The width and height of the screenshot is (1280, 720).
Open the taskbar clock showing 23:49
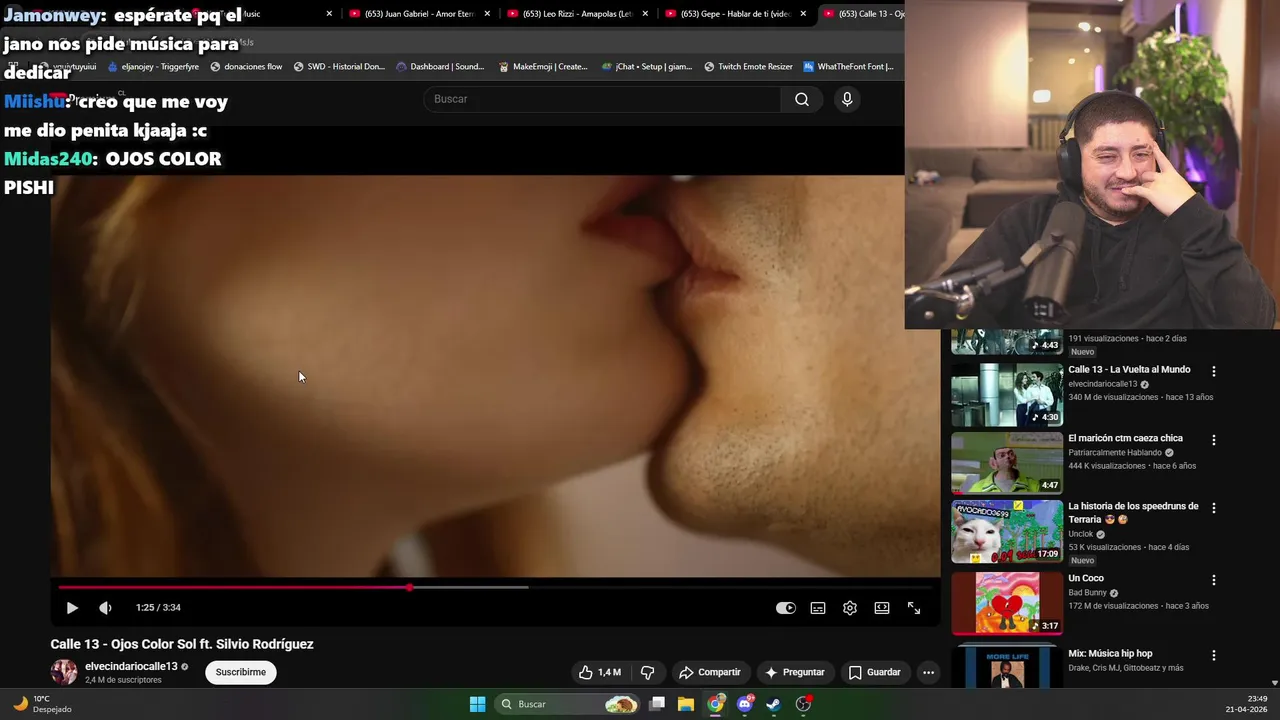point(1247,704)
